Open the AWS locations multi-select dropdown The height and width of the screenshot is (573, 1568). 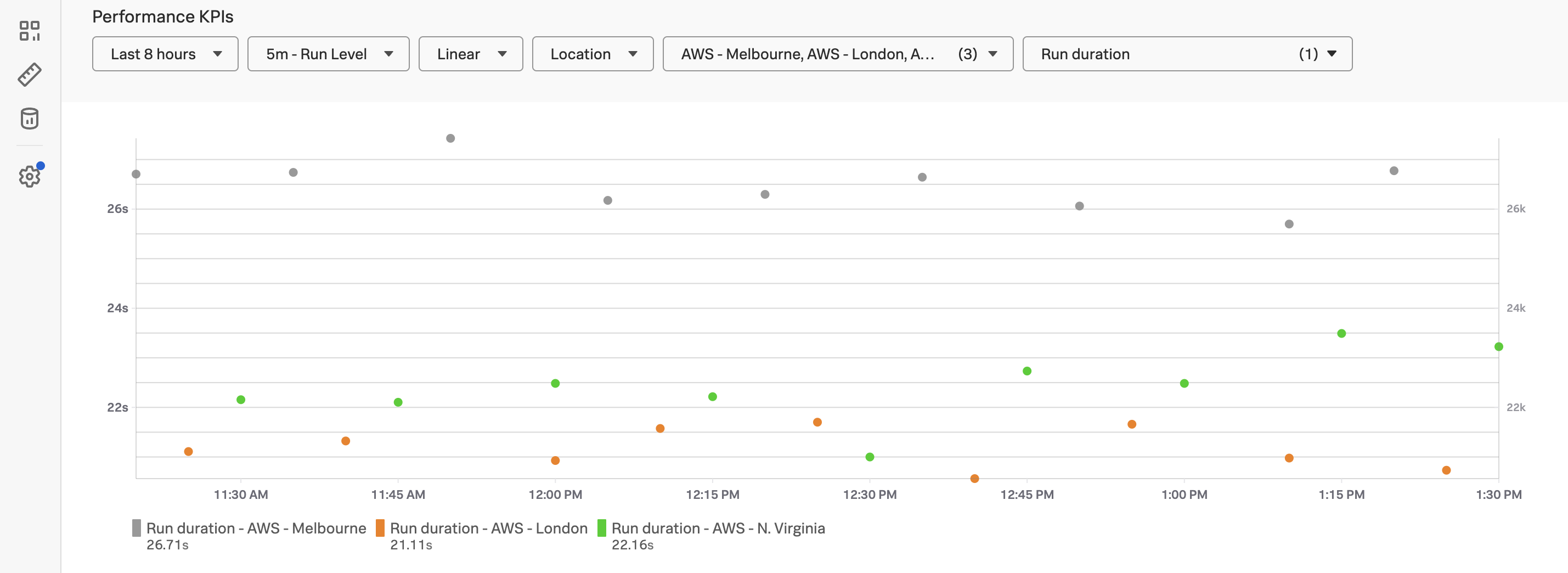[x=838, y=54]
